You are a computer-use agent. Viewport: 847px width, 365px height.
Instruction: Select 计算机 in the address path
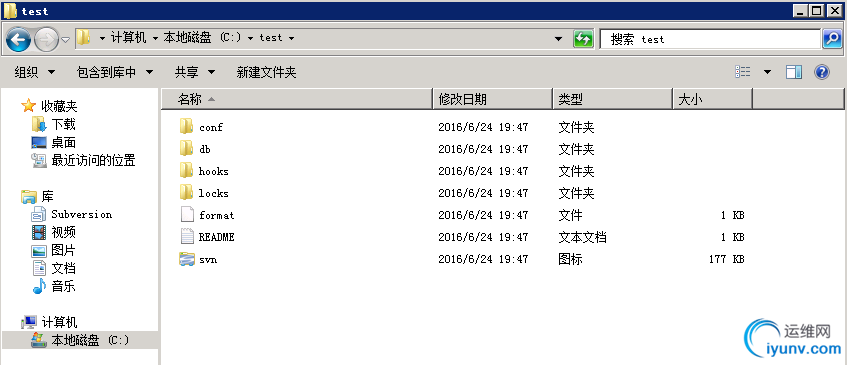tap(129, 38)
